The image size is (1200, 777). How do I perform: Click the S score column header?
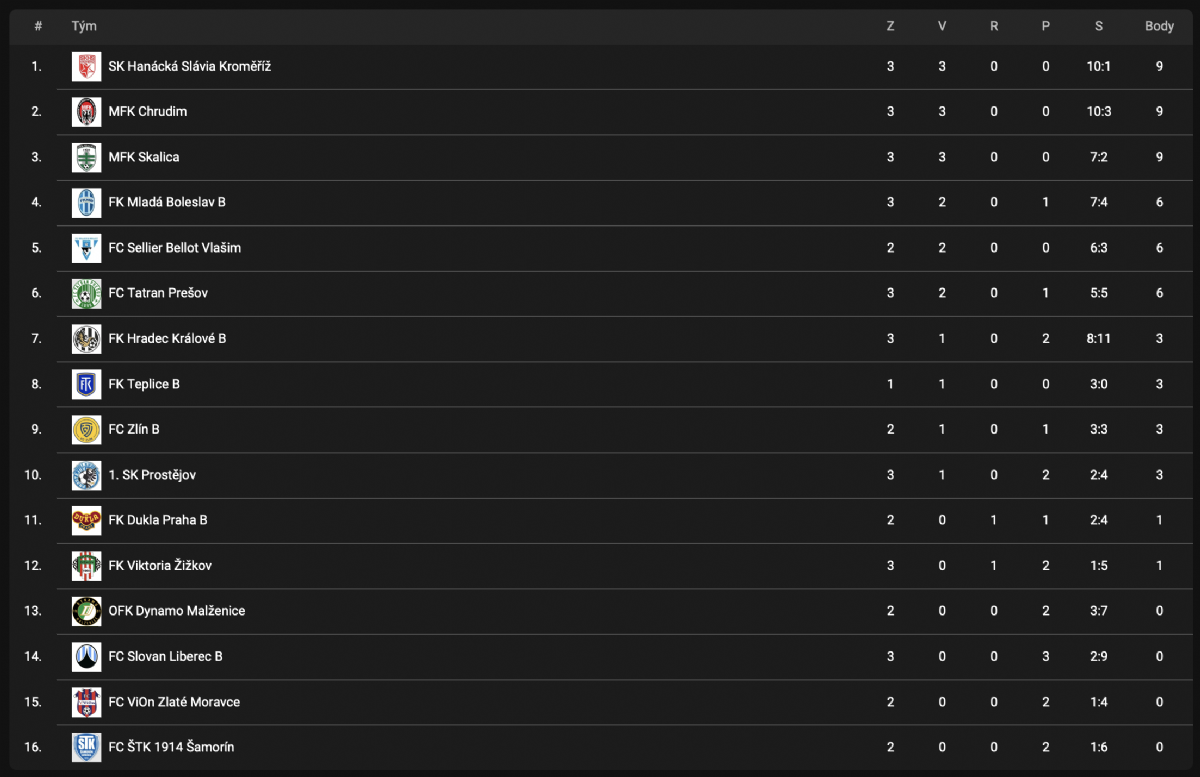pyautogui.click(x=1098, y=26)
